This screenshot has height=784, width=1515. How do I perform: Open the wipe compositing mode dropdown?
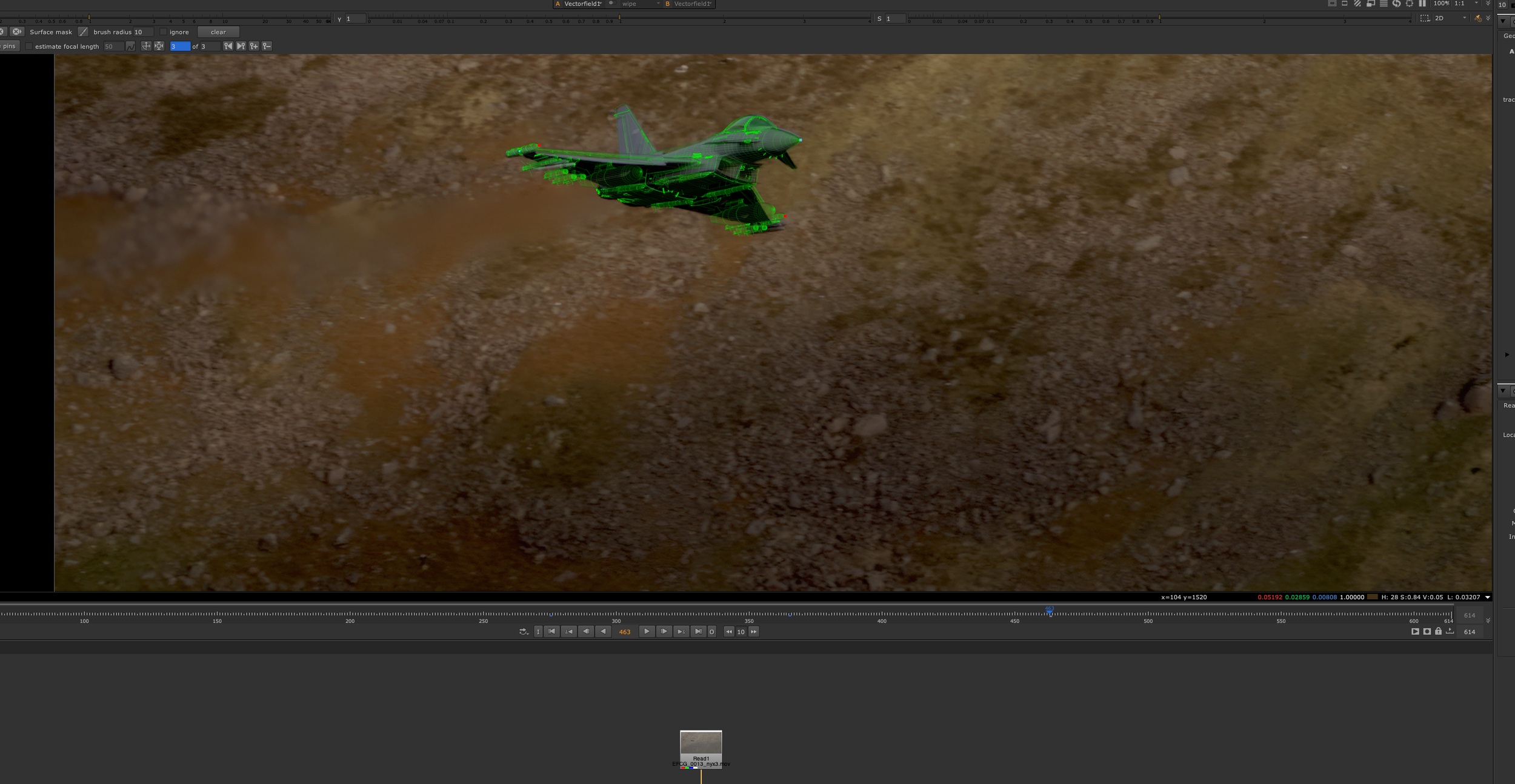pos(639,4)
